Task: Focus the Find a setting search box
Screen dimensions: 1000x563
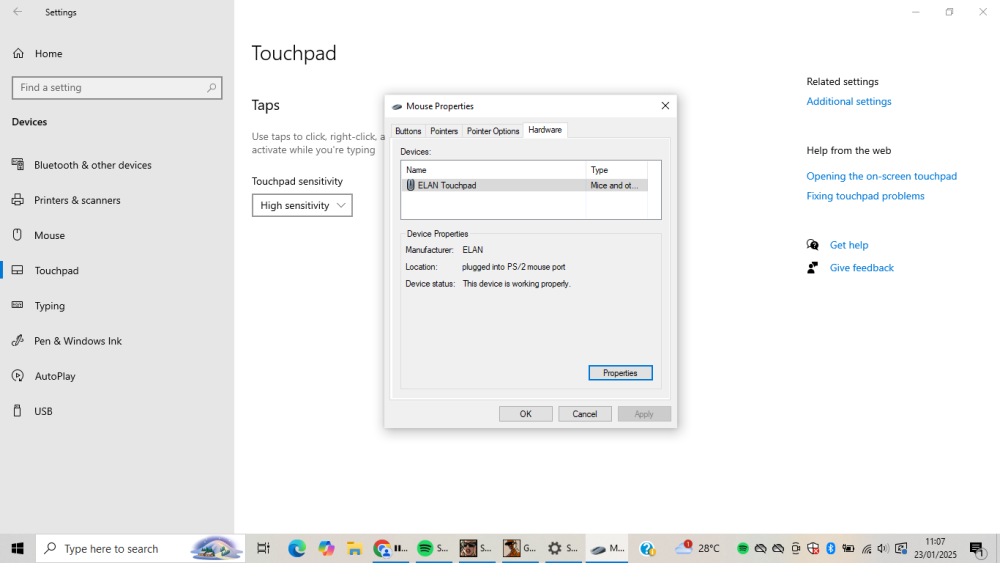Action: coord(117,87)
